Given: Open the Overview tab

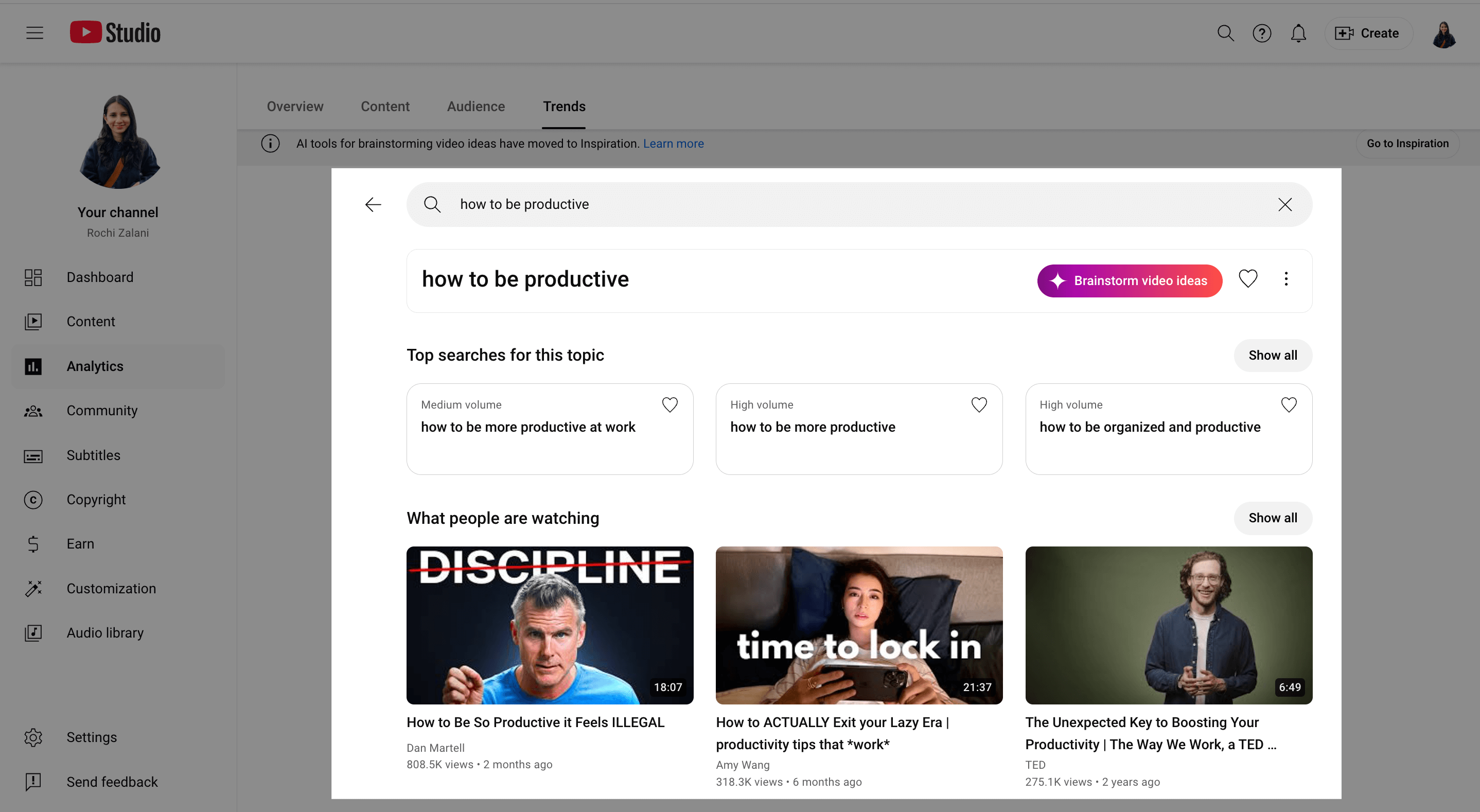Looking at the screenshot, I should 295,107.
